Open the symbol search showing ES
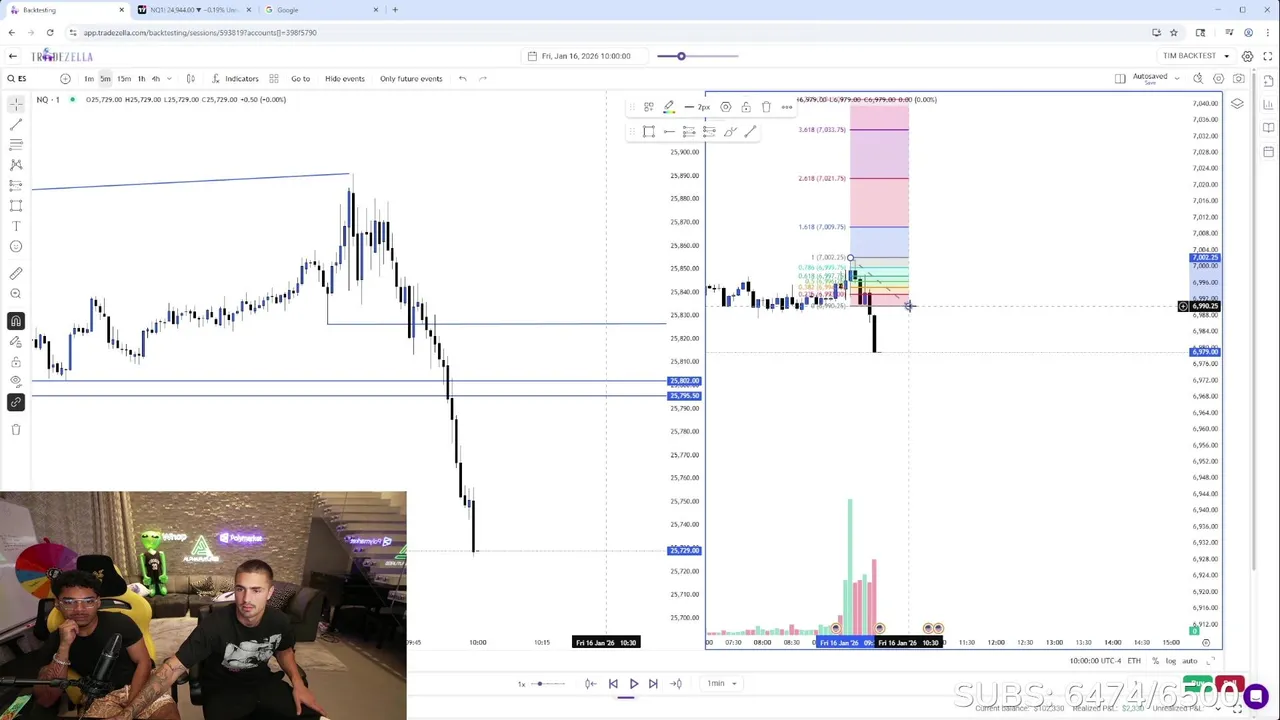 [17, 78]
